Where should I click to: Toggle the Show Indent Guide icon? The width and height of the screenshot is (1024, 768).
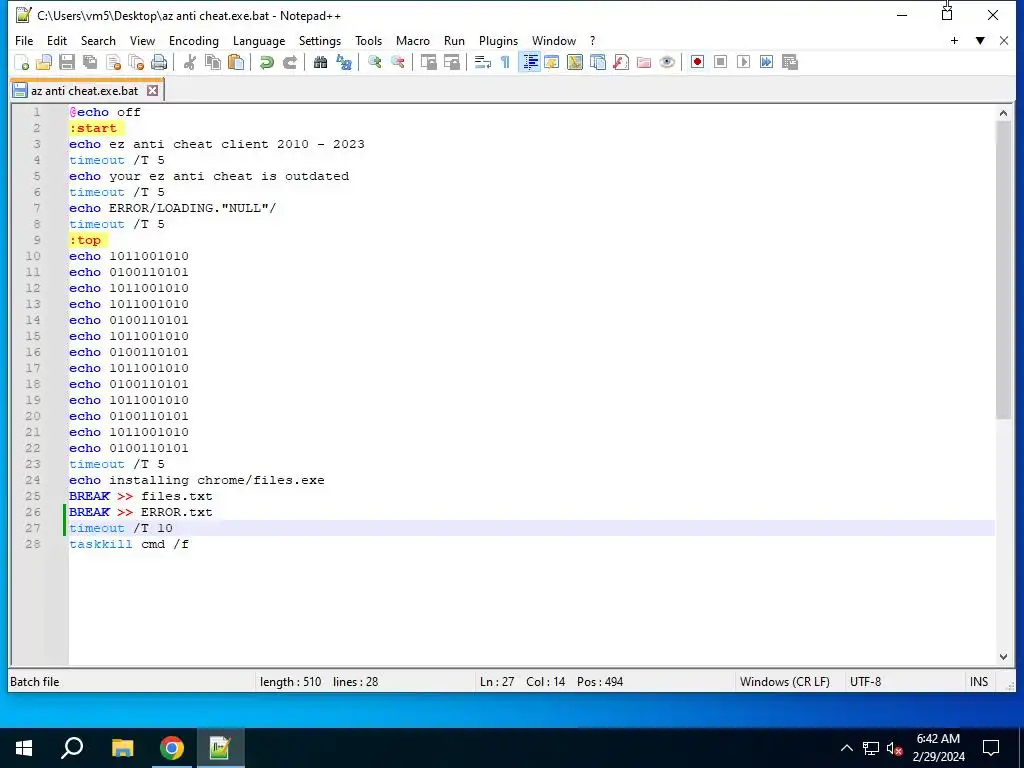pyautogui.click(x=529, y=62)
